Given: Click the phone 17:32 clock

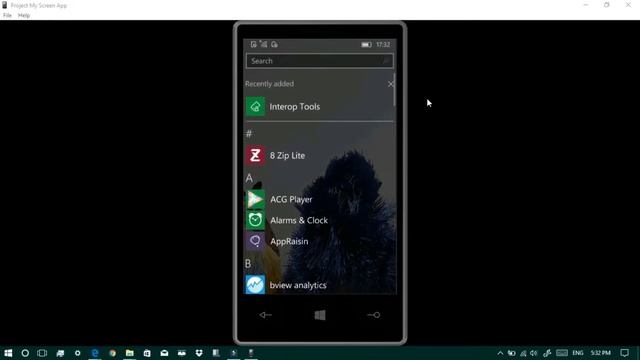Looking at the screenshot, I should (383, 44).
